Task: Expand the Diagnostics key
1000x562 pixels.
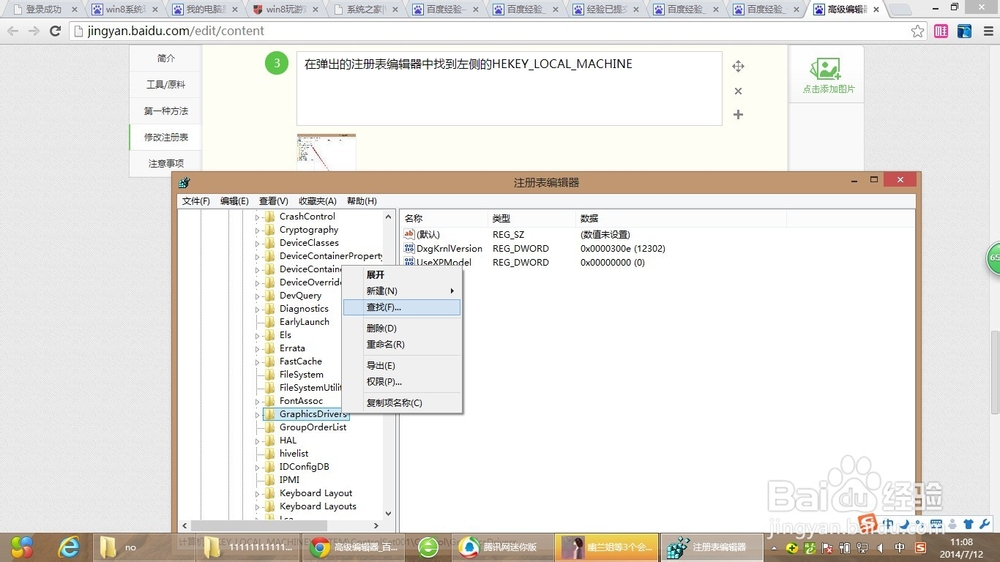Action: point(257,309)
